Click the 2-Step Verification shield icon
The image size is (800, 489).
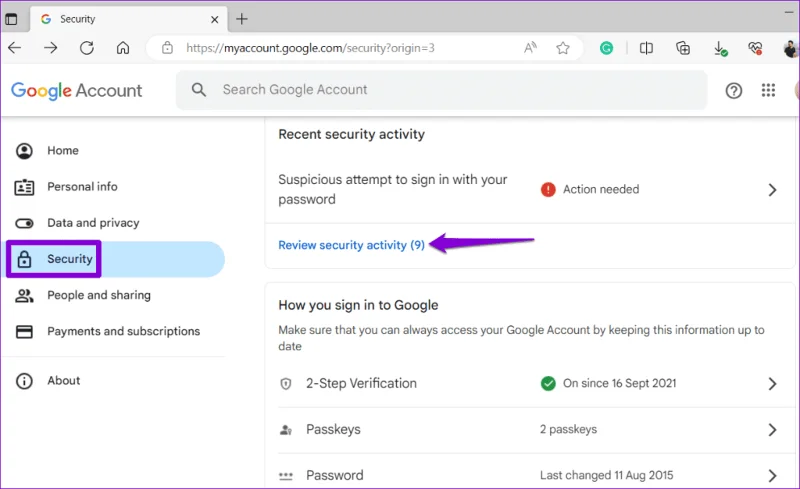[x=286, y=384]
